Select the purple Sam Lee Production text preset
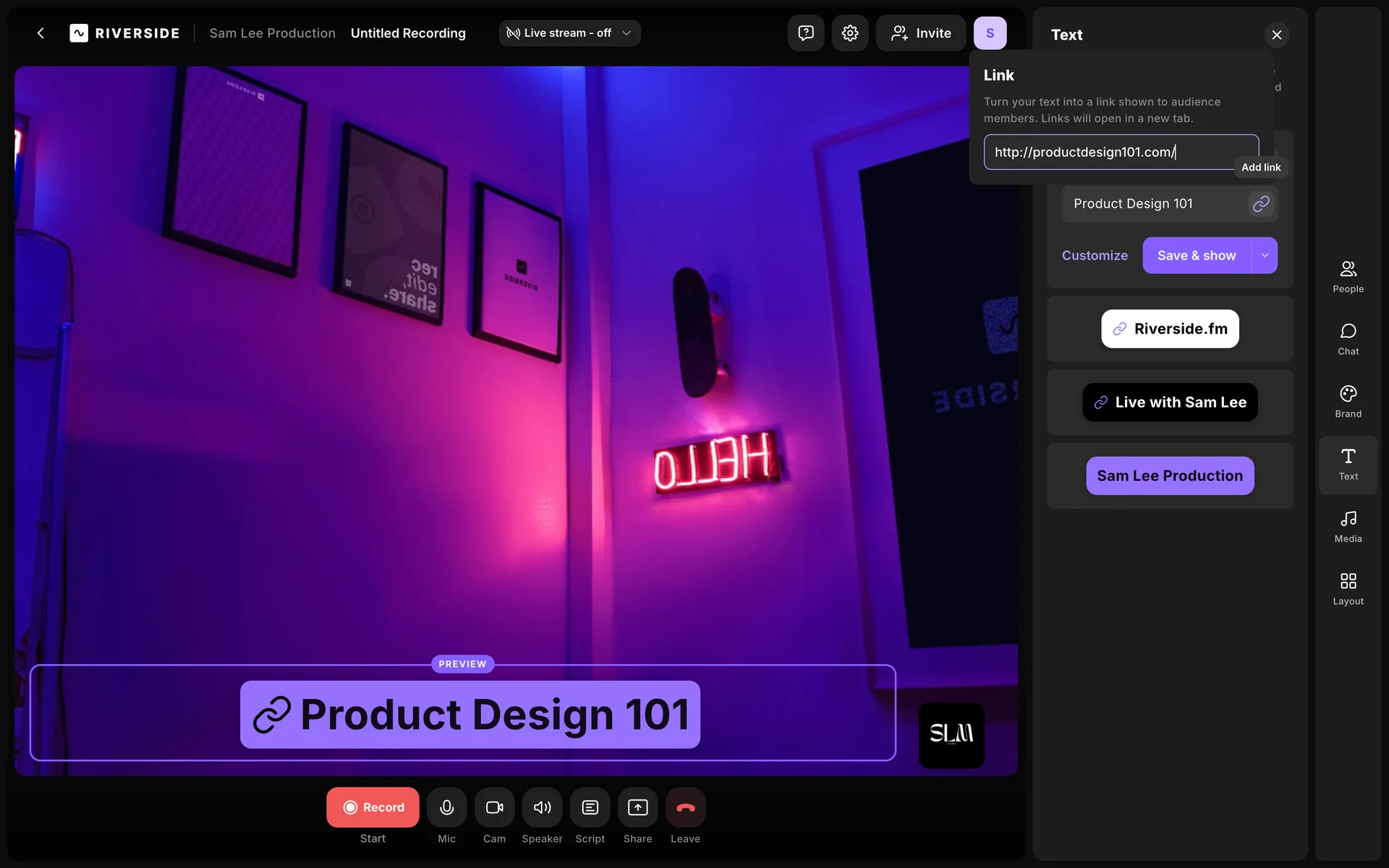This screenshot has width=1389, height=868. (x=1170, y=476)
